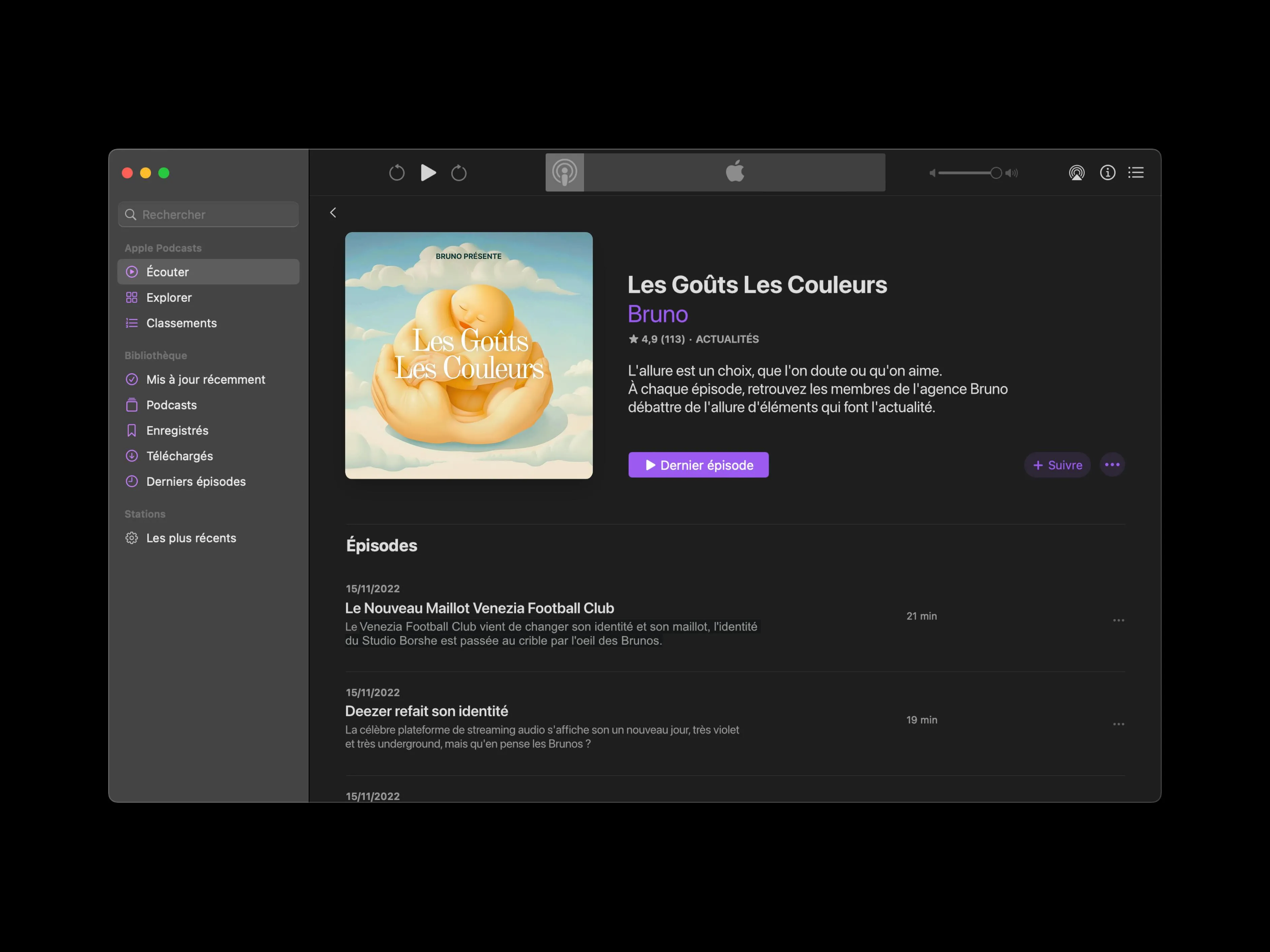Go back using the chevron arrow
Image resolution: width=1270 pixels, height=952 pixels.
333,213
